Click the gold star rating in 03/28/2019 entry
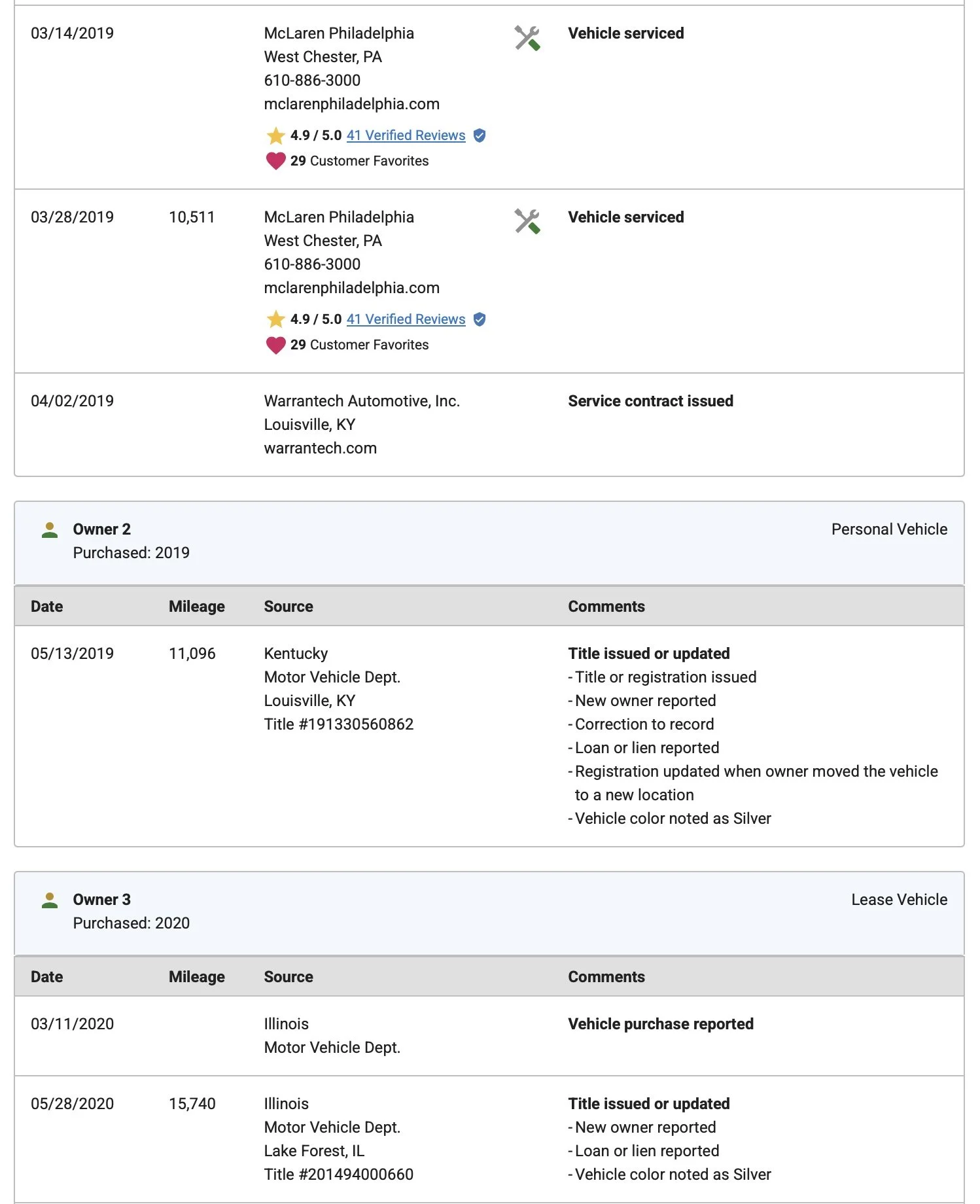 click(x=275, y=319)
